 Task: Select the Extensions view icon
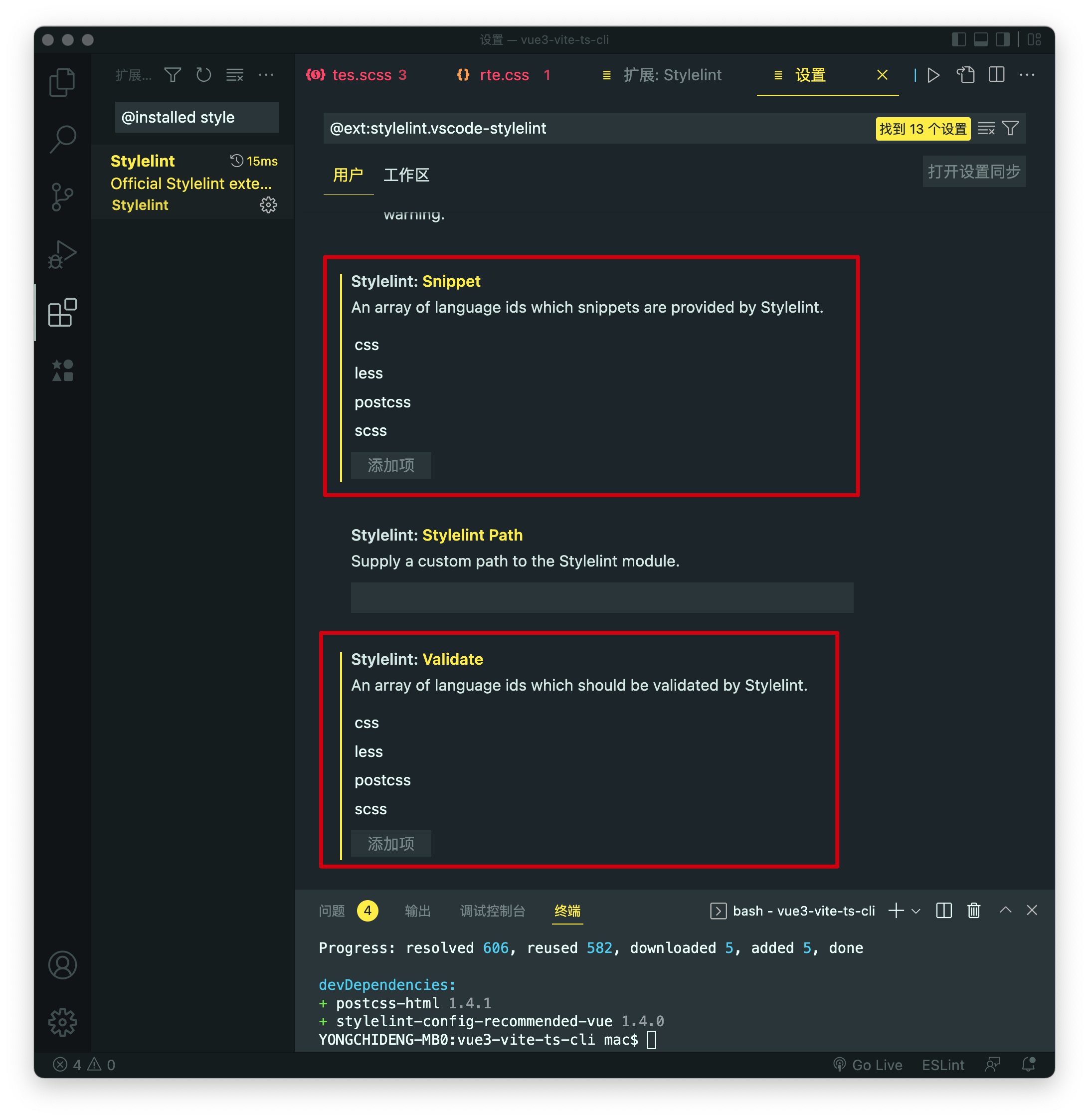point(62,312)
